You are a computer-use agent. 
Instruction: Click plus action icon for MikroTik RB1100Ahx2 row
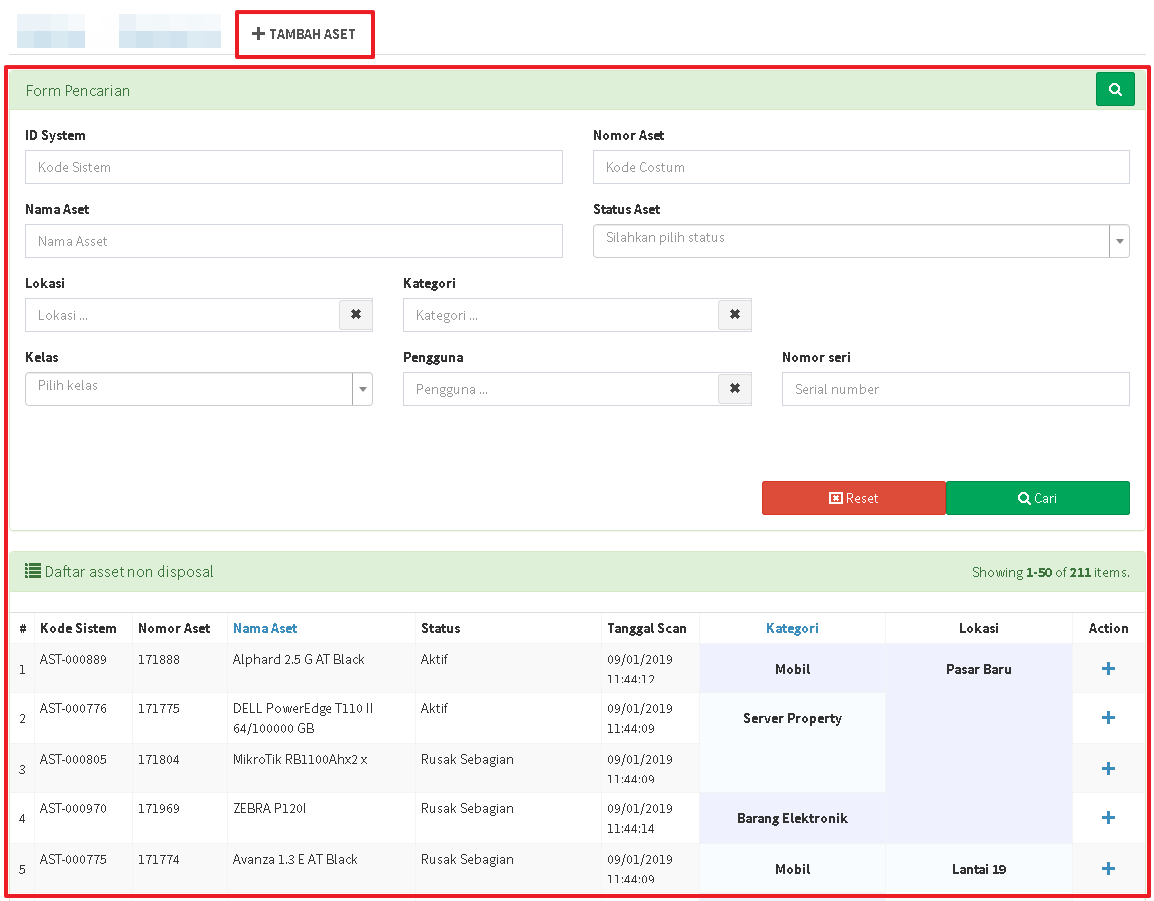(x=1108, y=768)
